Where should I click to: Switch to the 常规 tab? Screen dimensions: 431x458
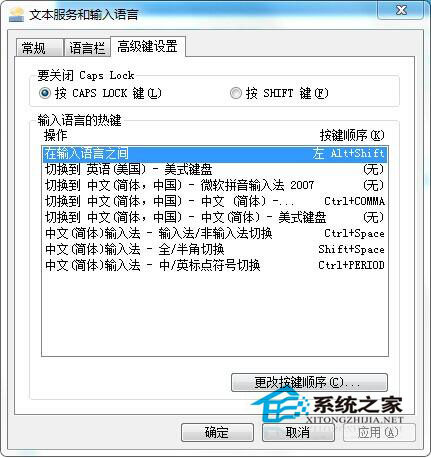click(x=39, y=48)
